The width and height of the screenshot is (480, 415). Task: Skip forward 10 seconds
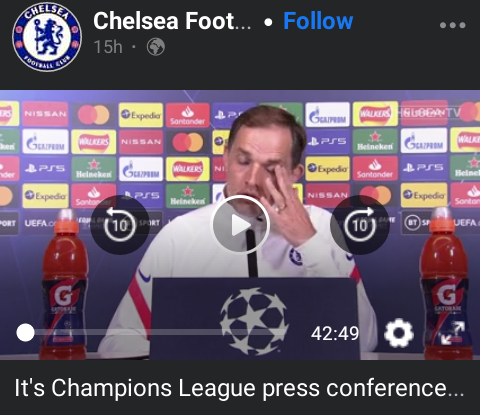360,225
